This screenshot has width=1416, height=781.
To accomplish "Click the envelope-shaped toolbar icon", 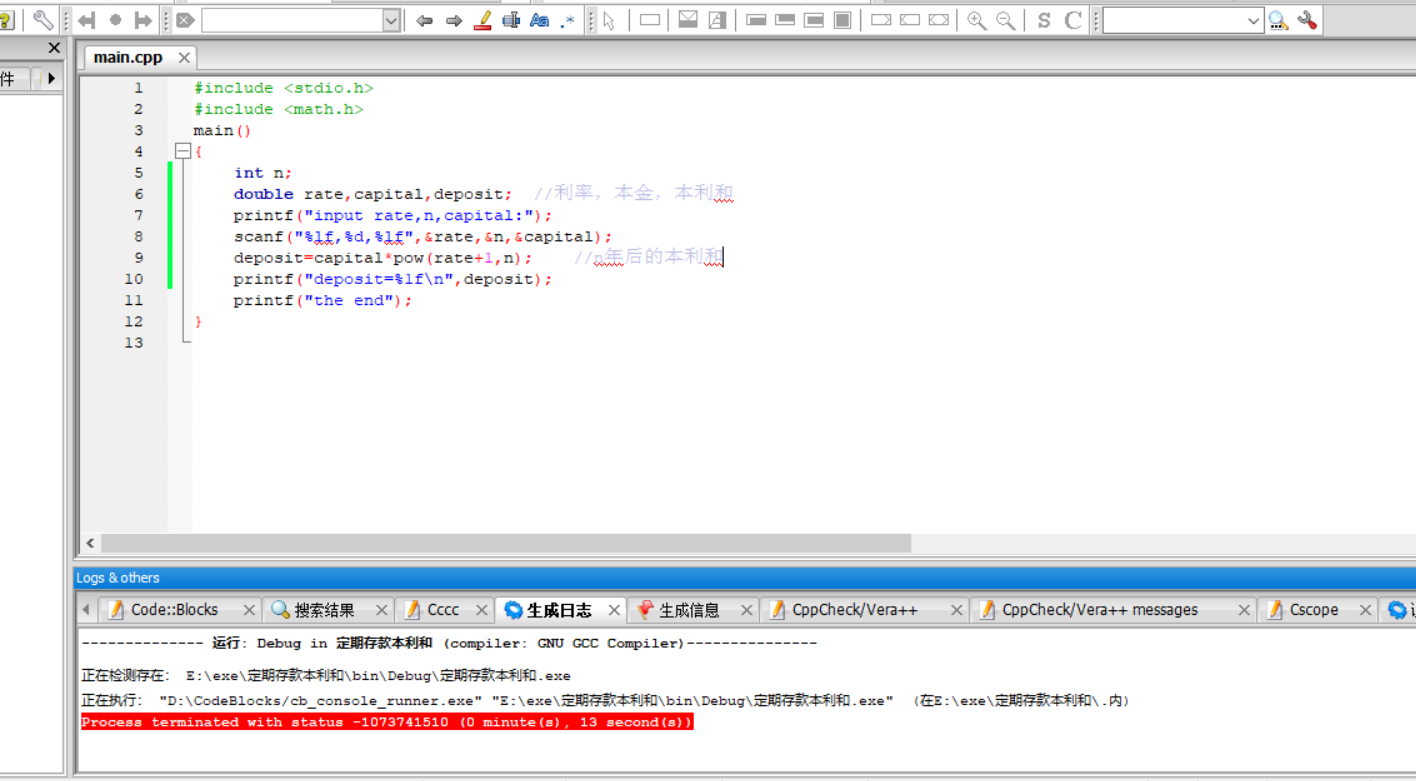I will pyautogui.click(x=688, y=20).
